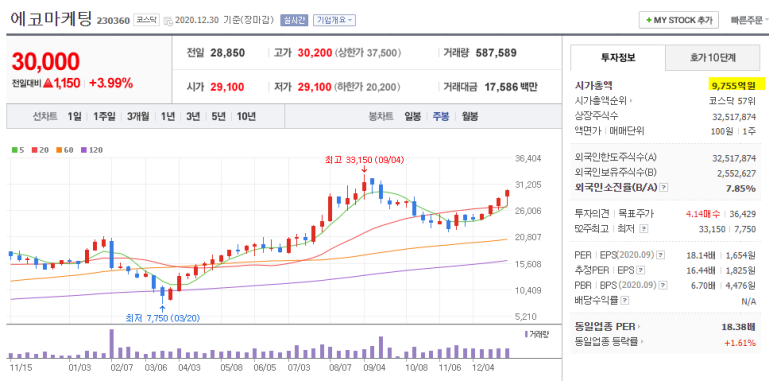Click the 에코마케팅 stock name title
Image resolution: width=773 pixels, height=381 pixels.
tap(51, 19)
